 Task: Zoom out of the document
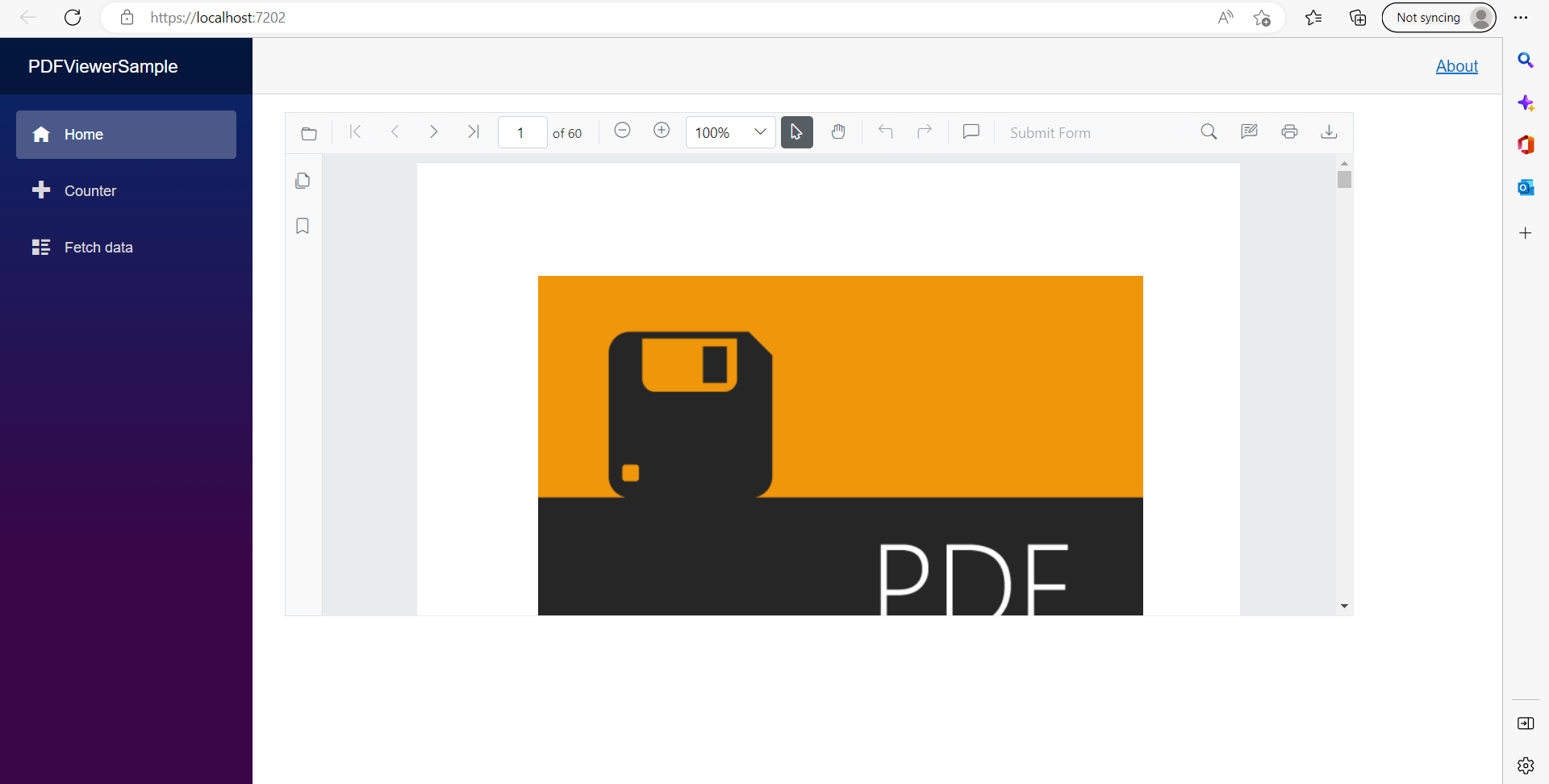tap(622, 131)
